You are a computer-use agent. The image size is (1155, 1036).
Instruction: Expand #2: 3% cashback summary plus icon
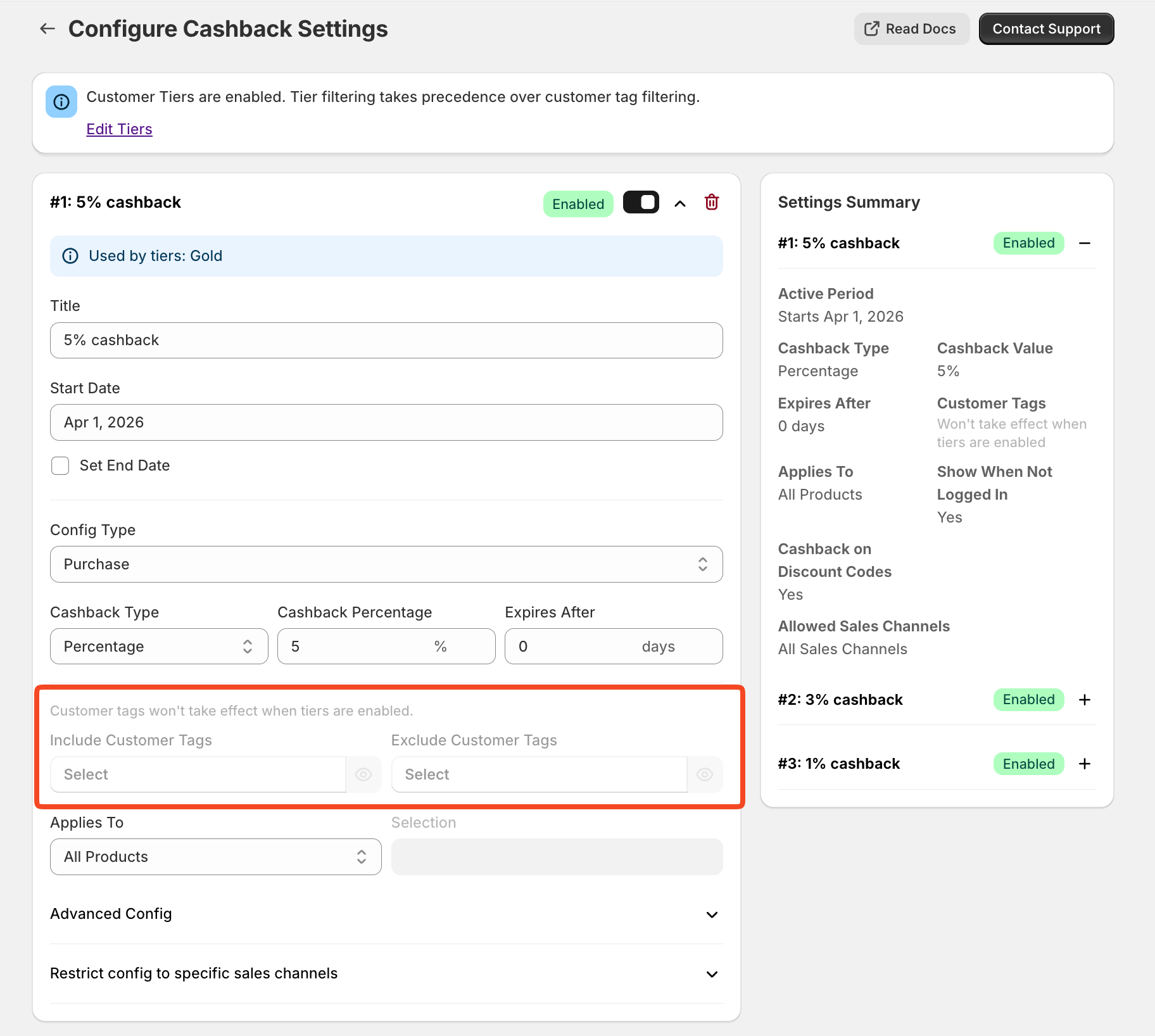[1085, 700]
